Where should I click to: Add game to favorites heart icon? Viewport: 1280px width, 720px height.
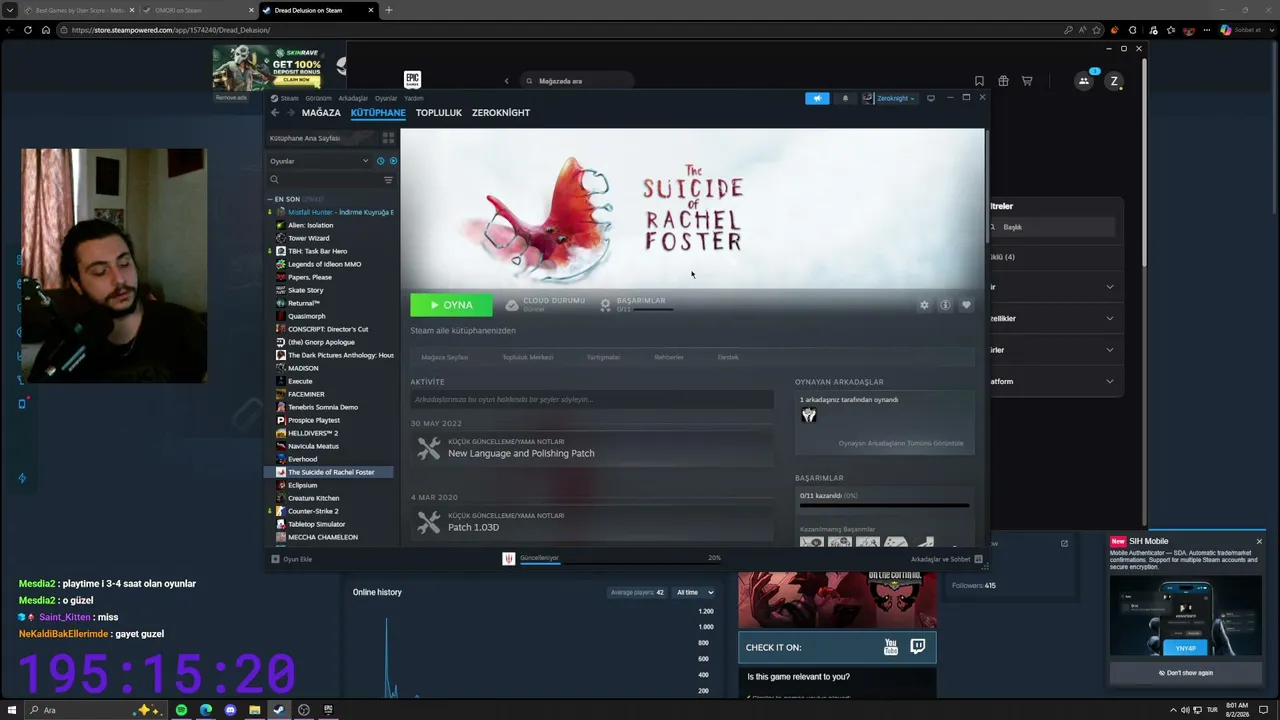tap(966, 305)
